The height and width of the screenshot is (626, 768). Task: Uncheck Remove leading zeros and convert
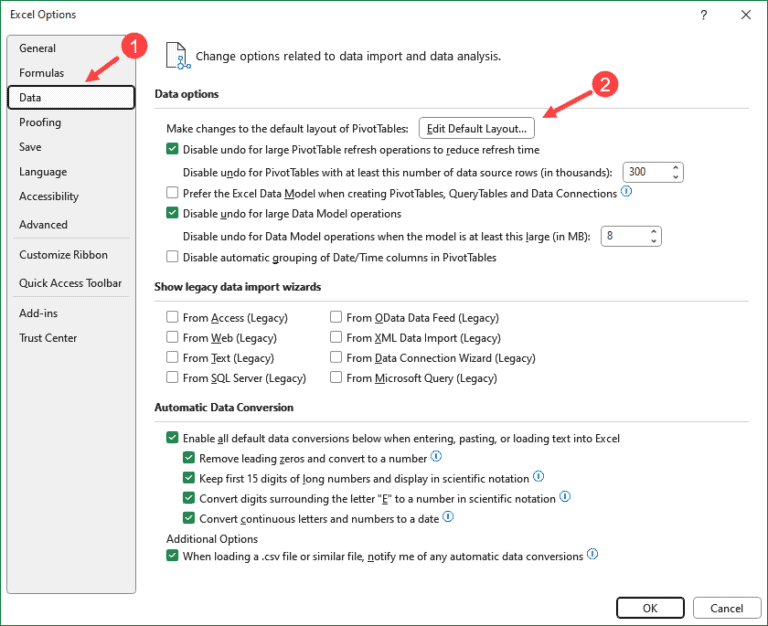point(189,458)
